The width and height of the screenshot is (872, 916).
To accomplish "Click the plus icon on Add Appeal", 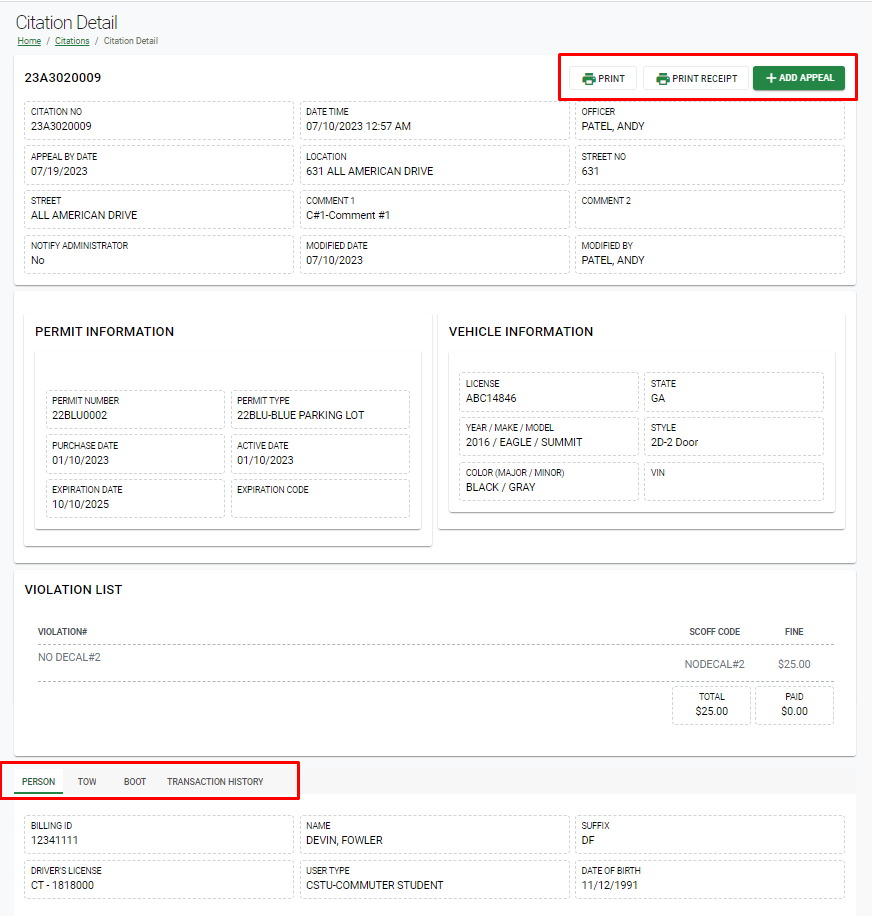I will pyautogui.click(x=772, y=77).
